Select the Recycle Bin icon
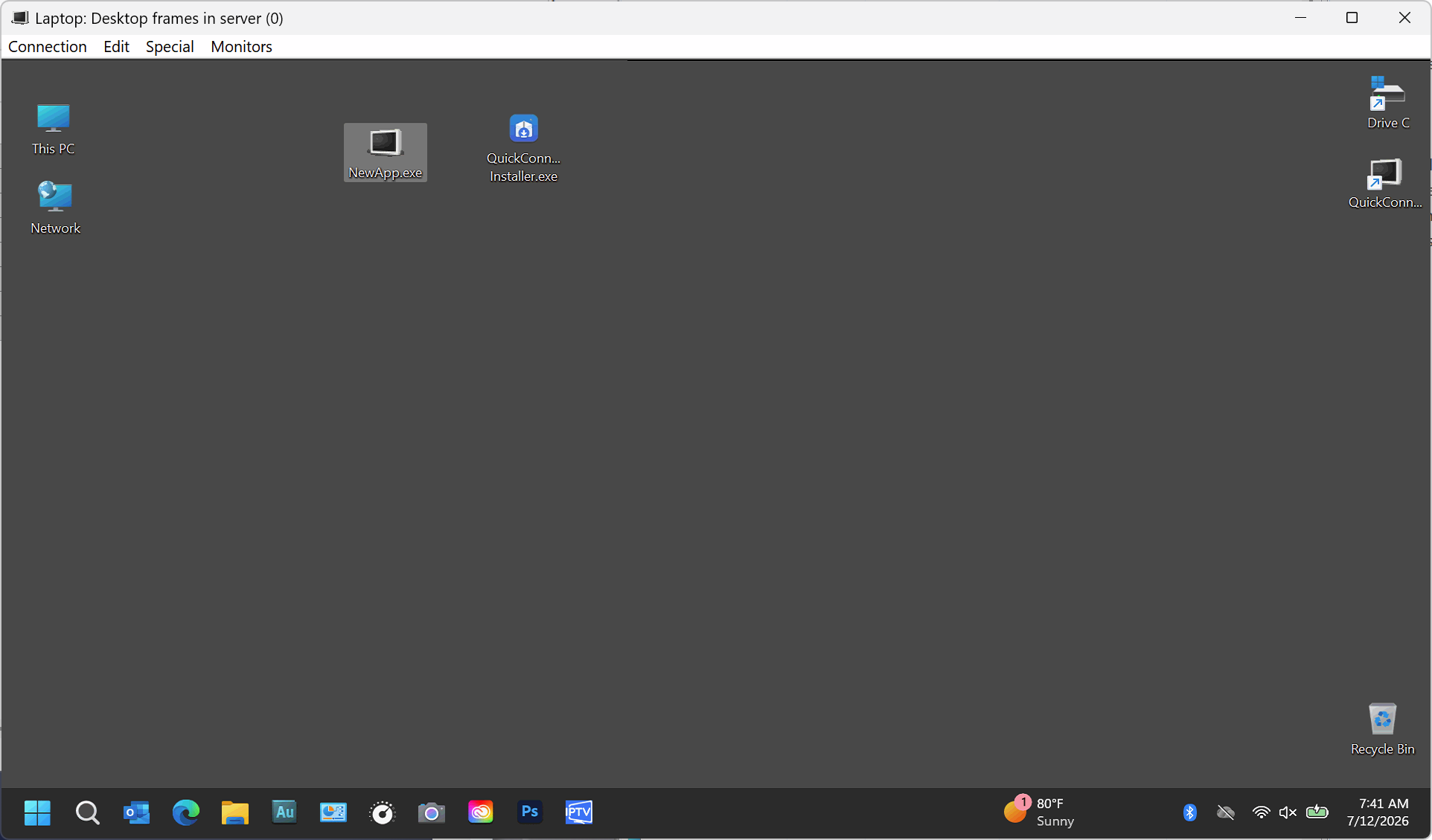This screenshot has width=1432, height=840. (1382, 729)
